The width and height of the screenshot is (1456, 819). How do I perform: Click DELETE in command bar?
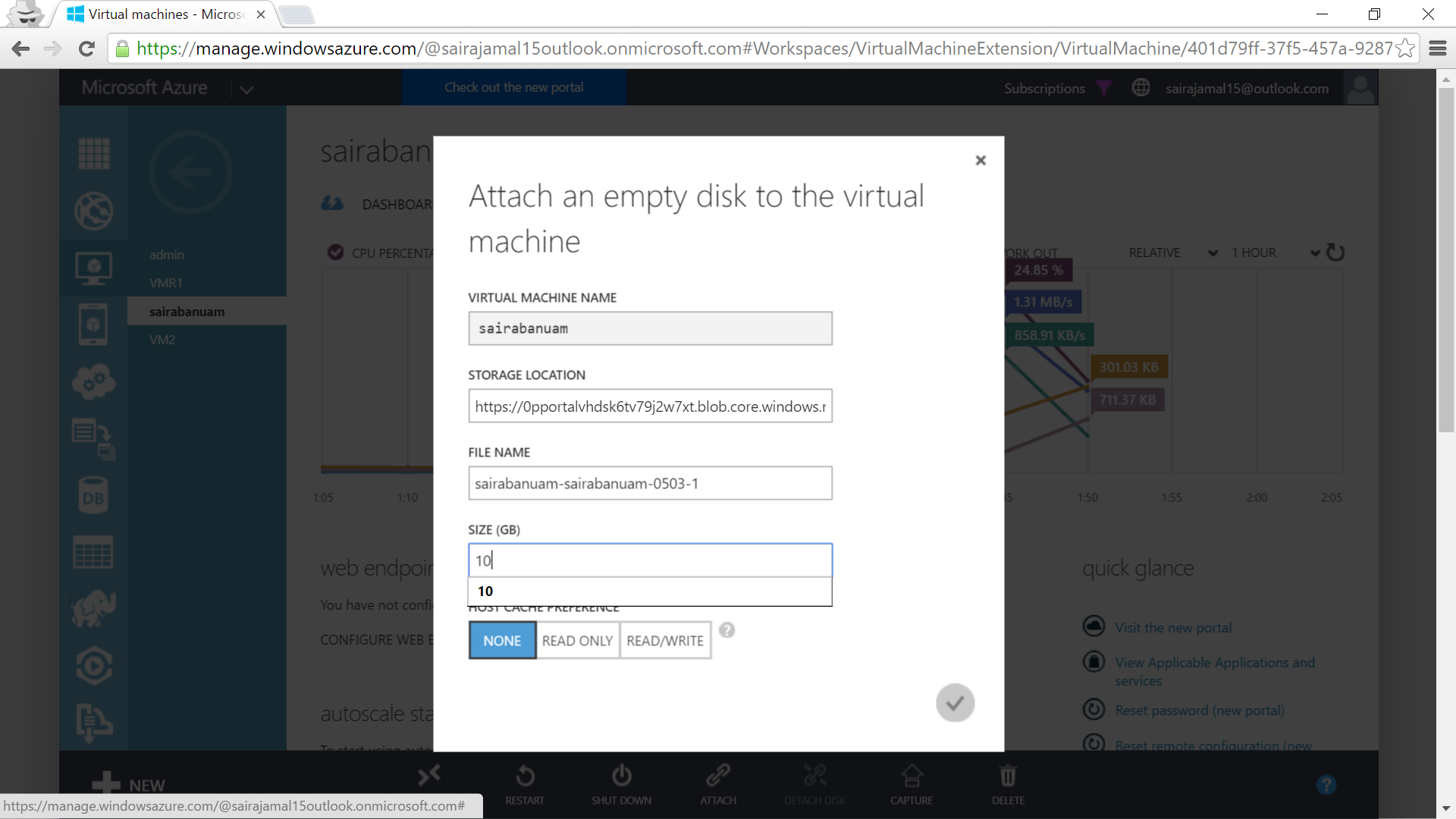tap(1008, 785)
